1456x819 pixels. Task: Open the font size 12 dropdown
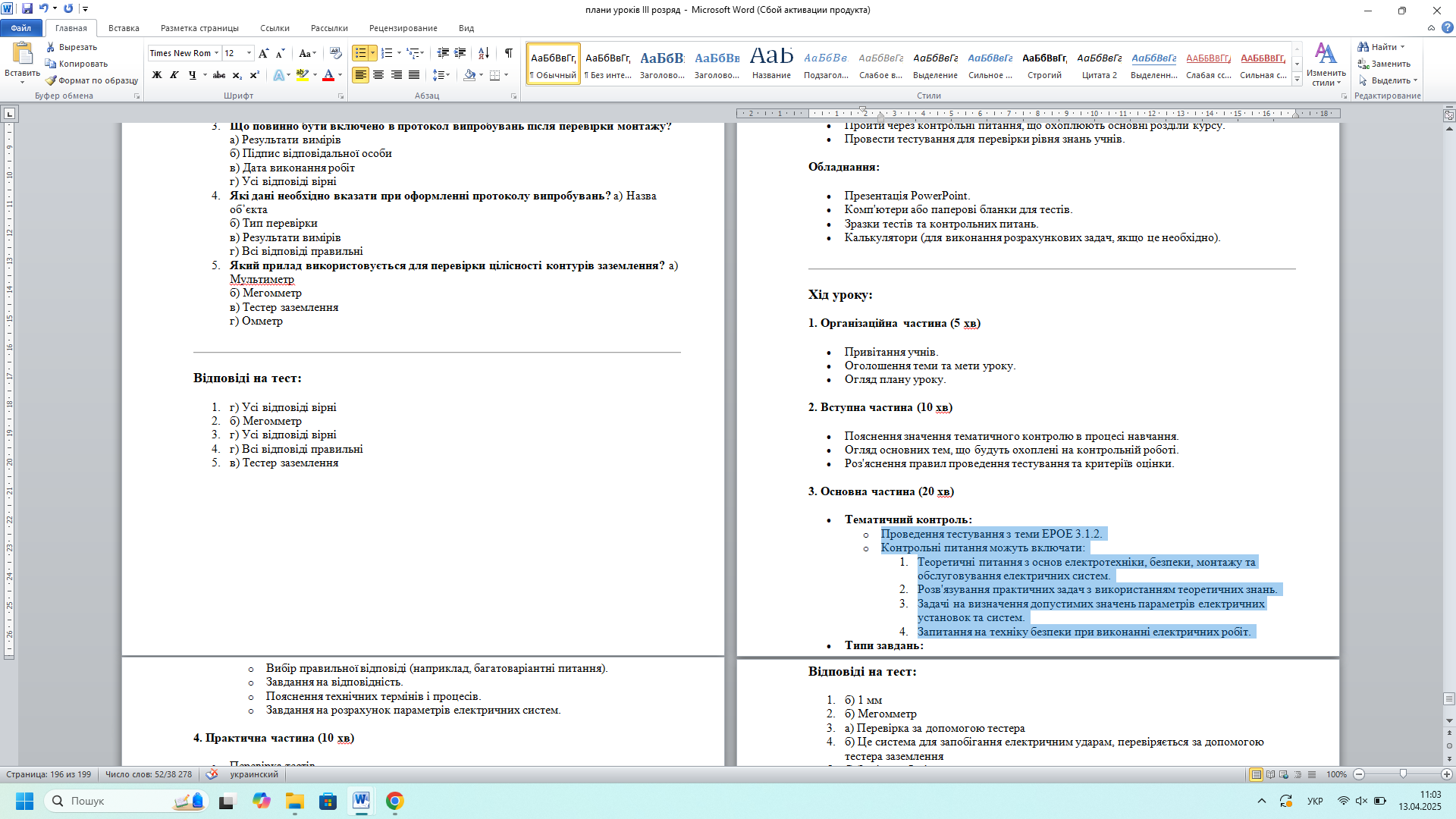249,53
